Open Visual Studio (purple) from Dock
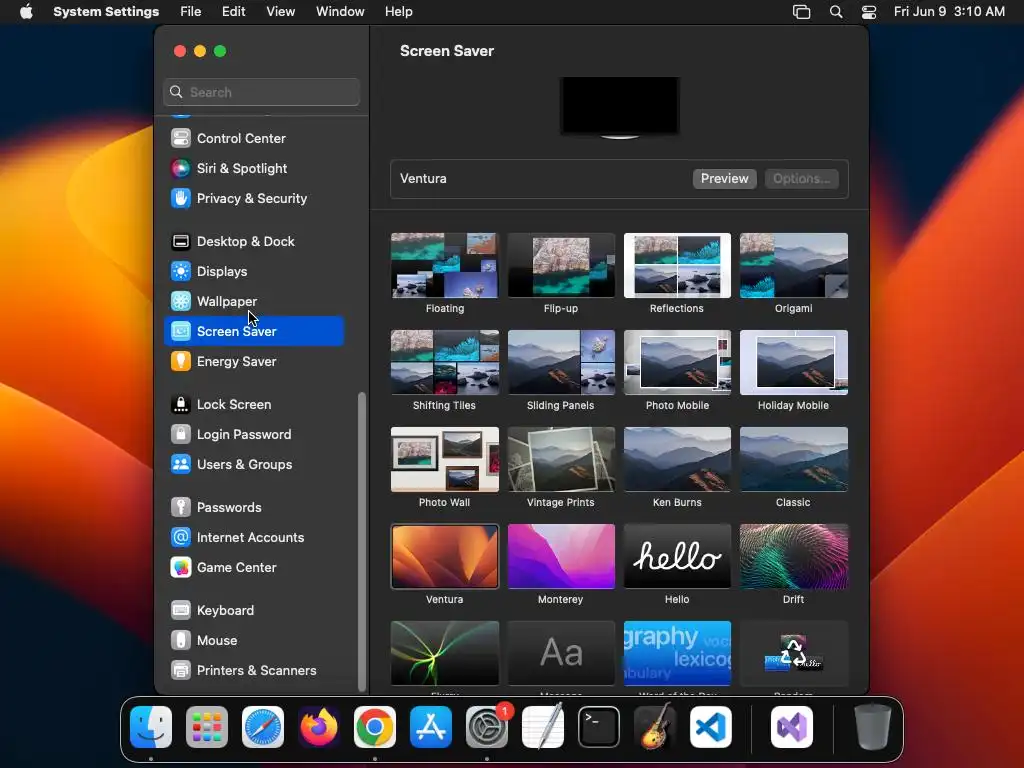Viewport: 1024px width, 768px height. coord(792,727)
